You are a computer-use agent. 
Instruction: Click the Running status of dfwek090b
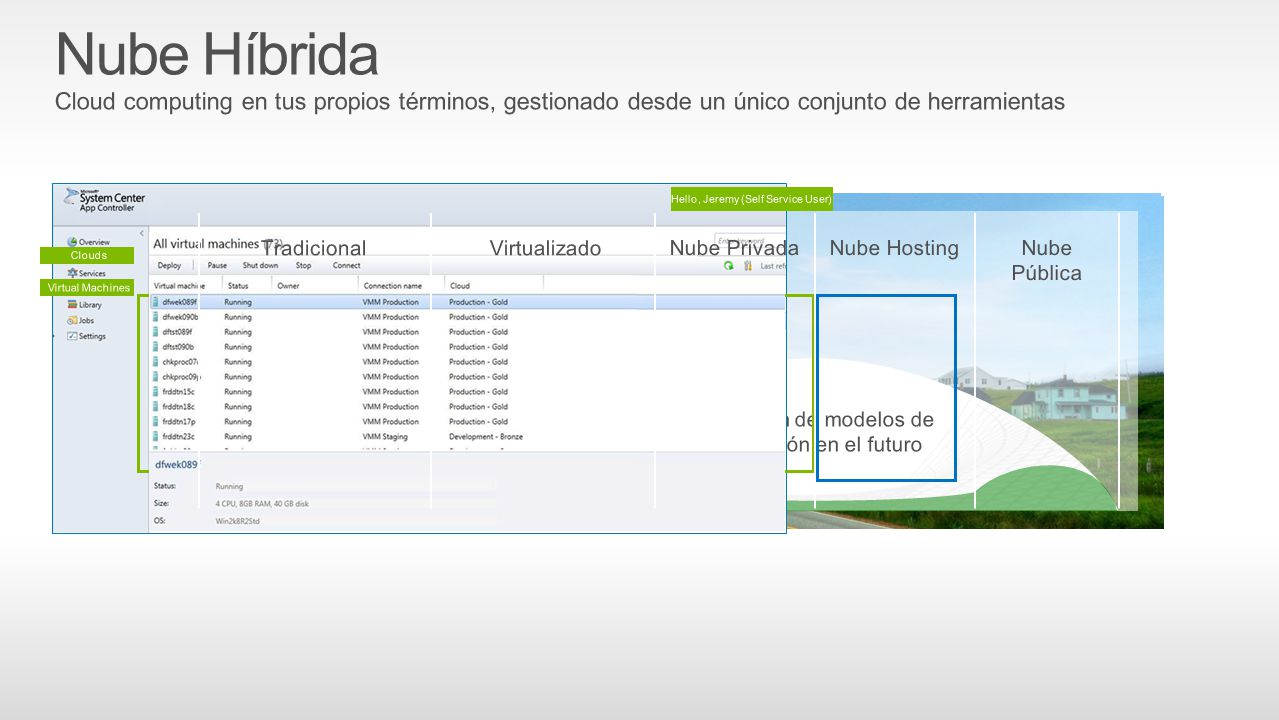(238, 317)
